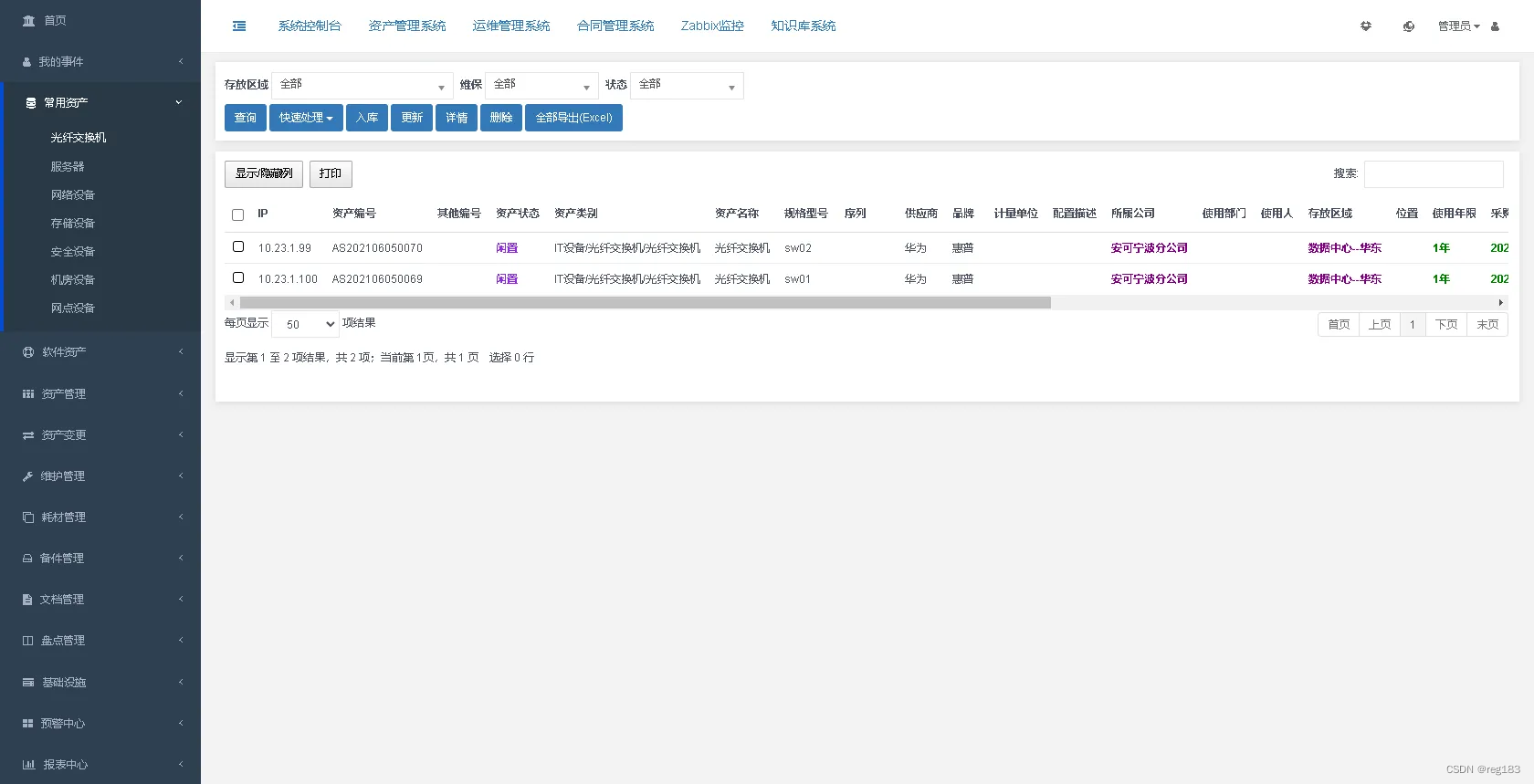Open the 管理员 user menu
Screen dimensions: 1534x784
point(1458,26)
